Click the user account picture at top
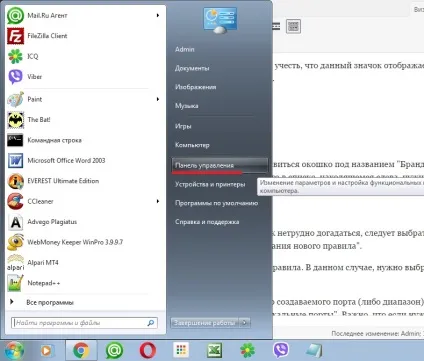Image resolution: width=424 pixels, height=361 pixels. coord(220,20)
